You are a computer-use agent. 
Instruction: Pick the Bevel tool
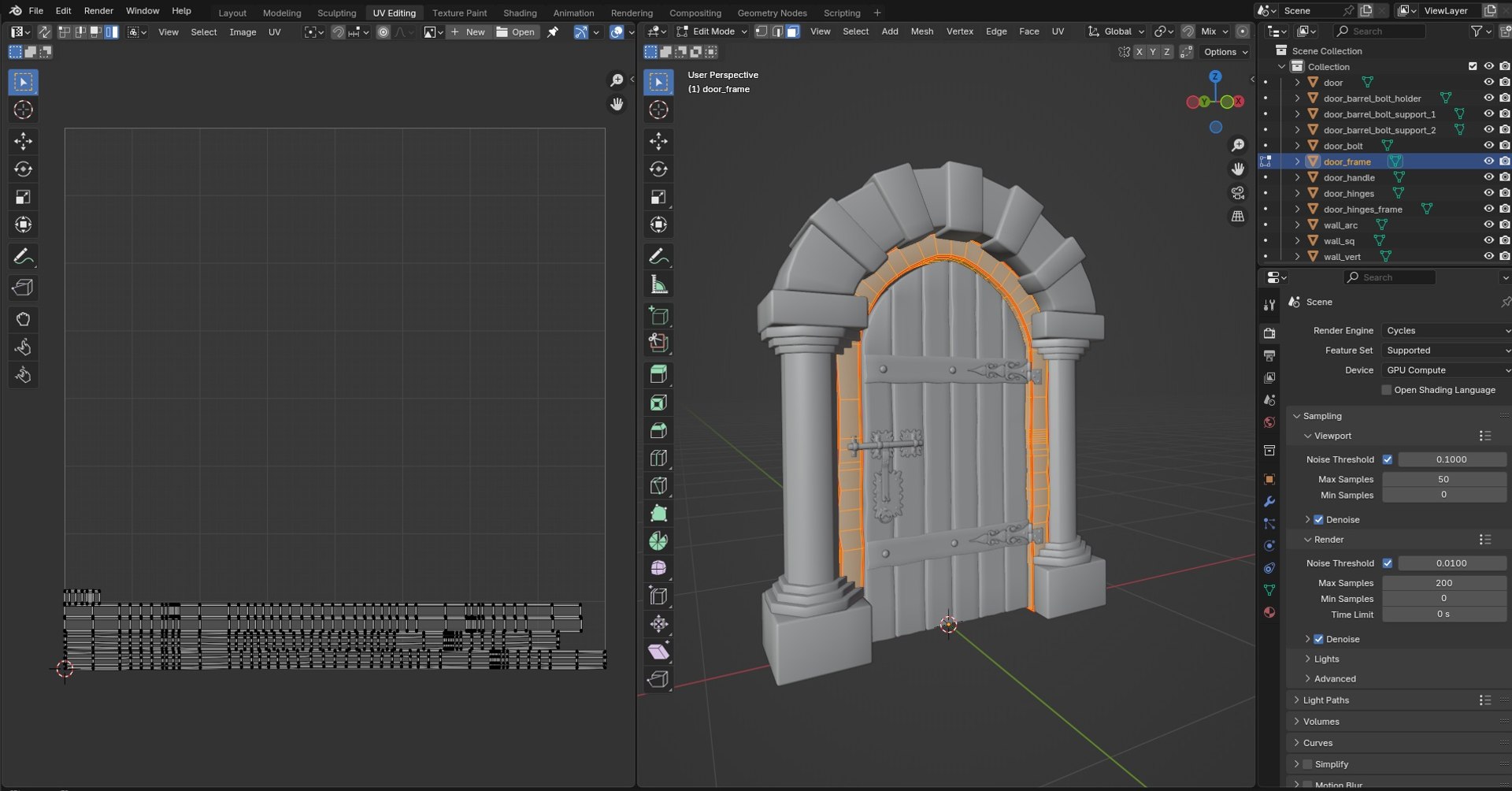pyautogui.click(x=658, y=430)
